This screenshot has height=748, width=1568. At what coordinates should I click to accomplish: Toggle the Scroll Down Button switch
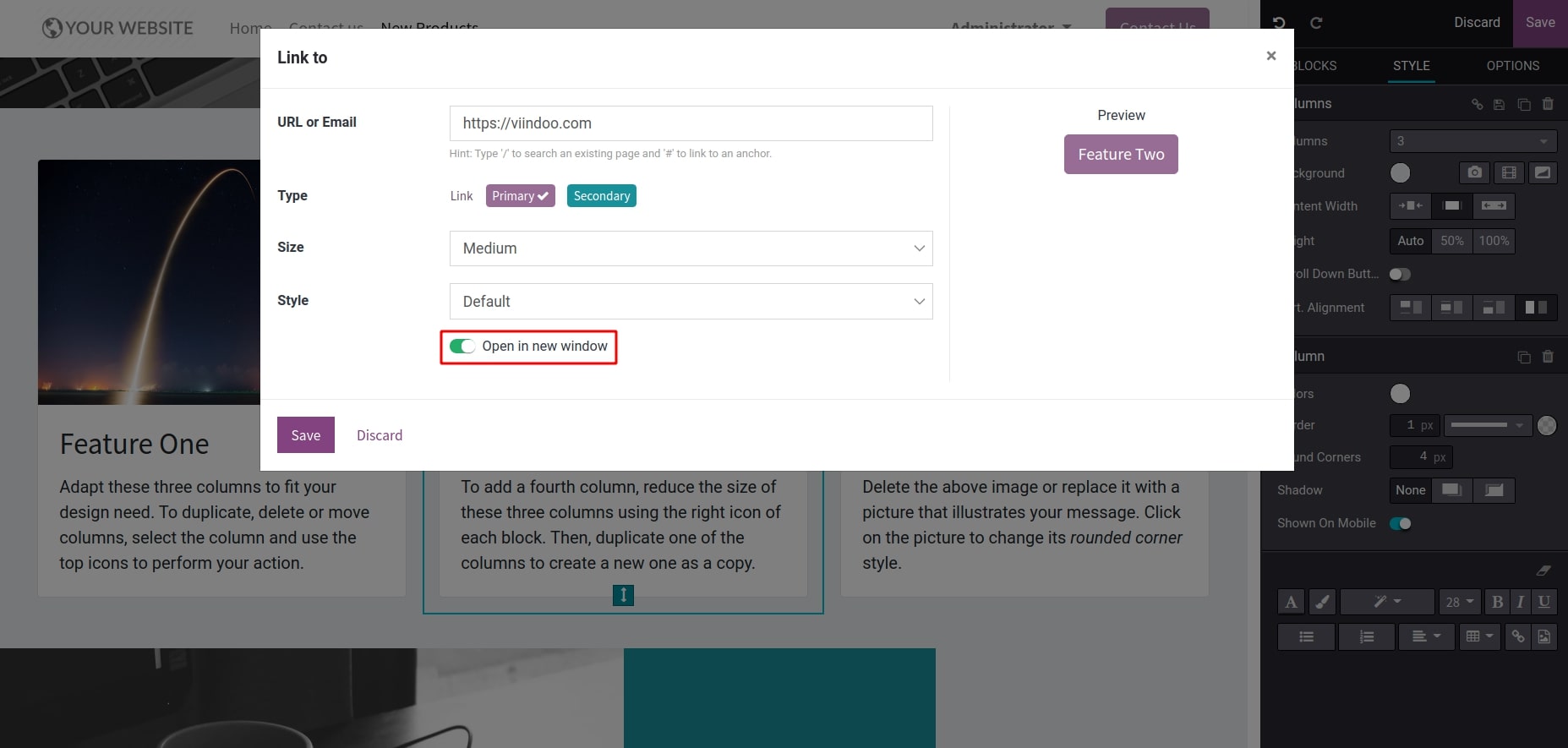point(1400,274)
